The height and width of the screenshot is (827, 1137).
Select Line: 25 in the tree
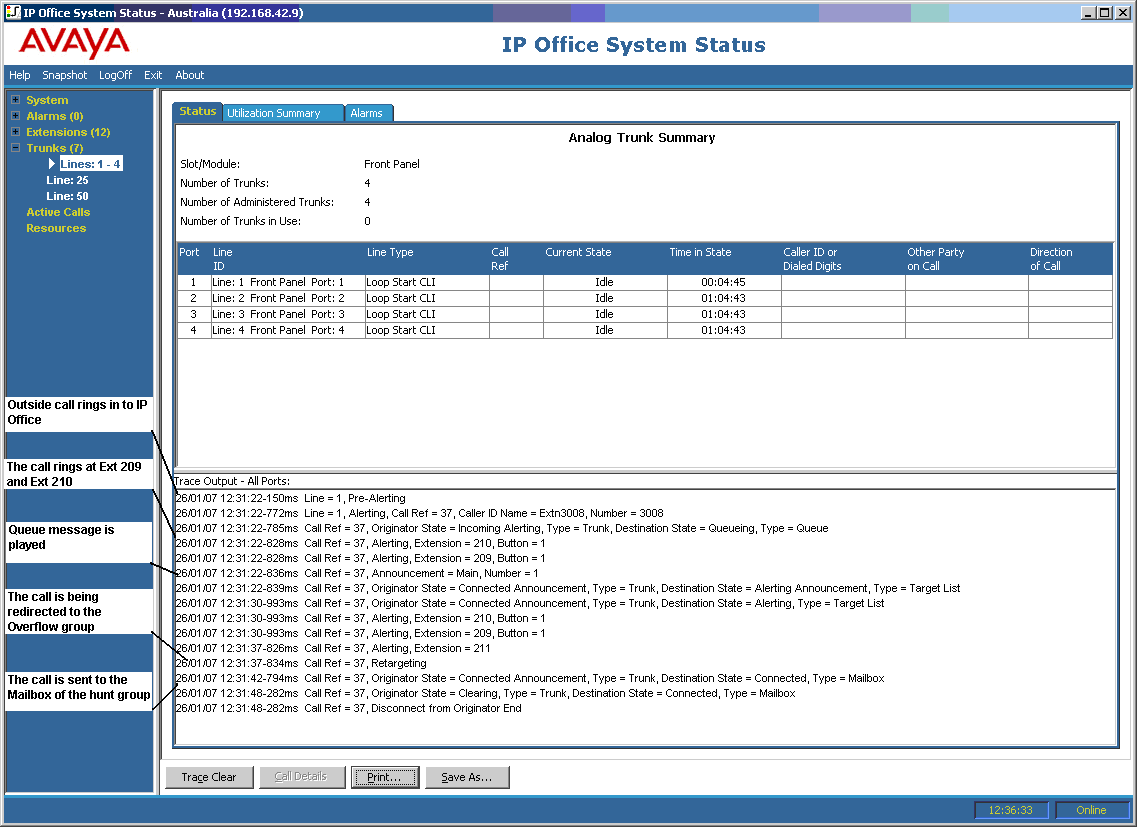[67, 180]
